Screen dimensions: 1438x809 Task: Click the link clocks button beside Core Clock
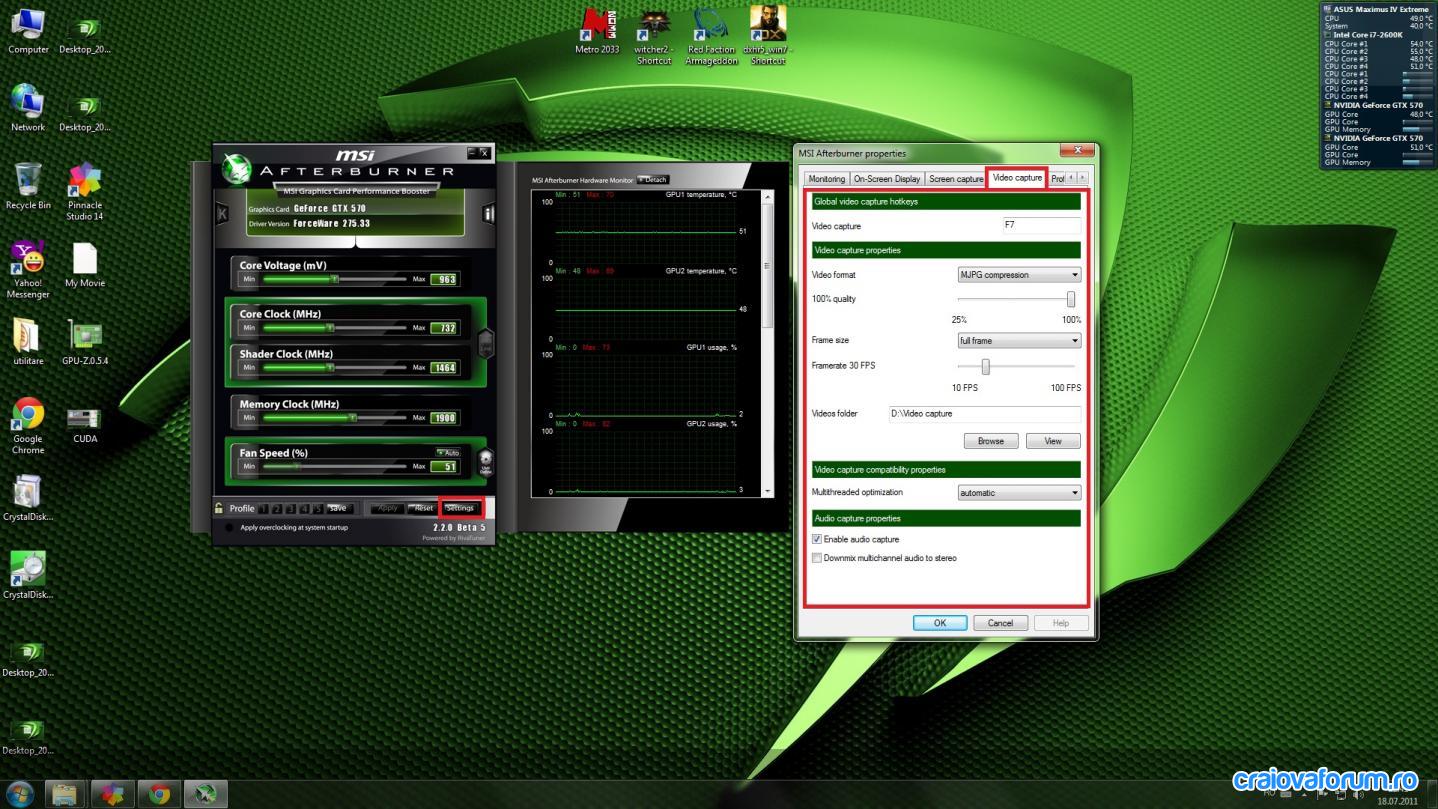click(486, 343)
